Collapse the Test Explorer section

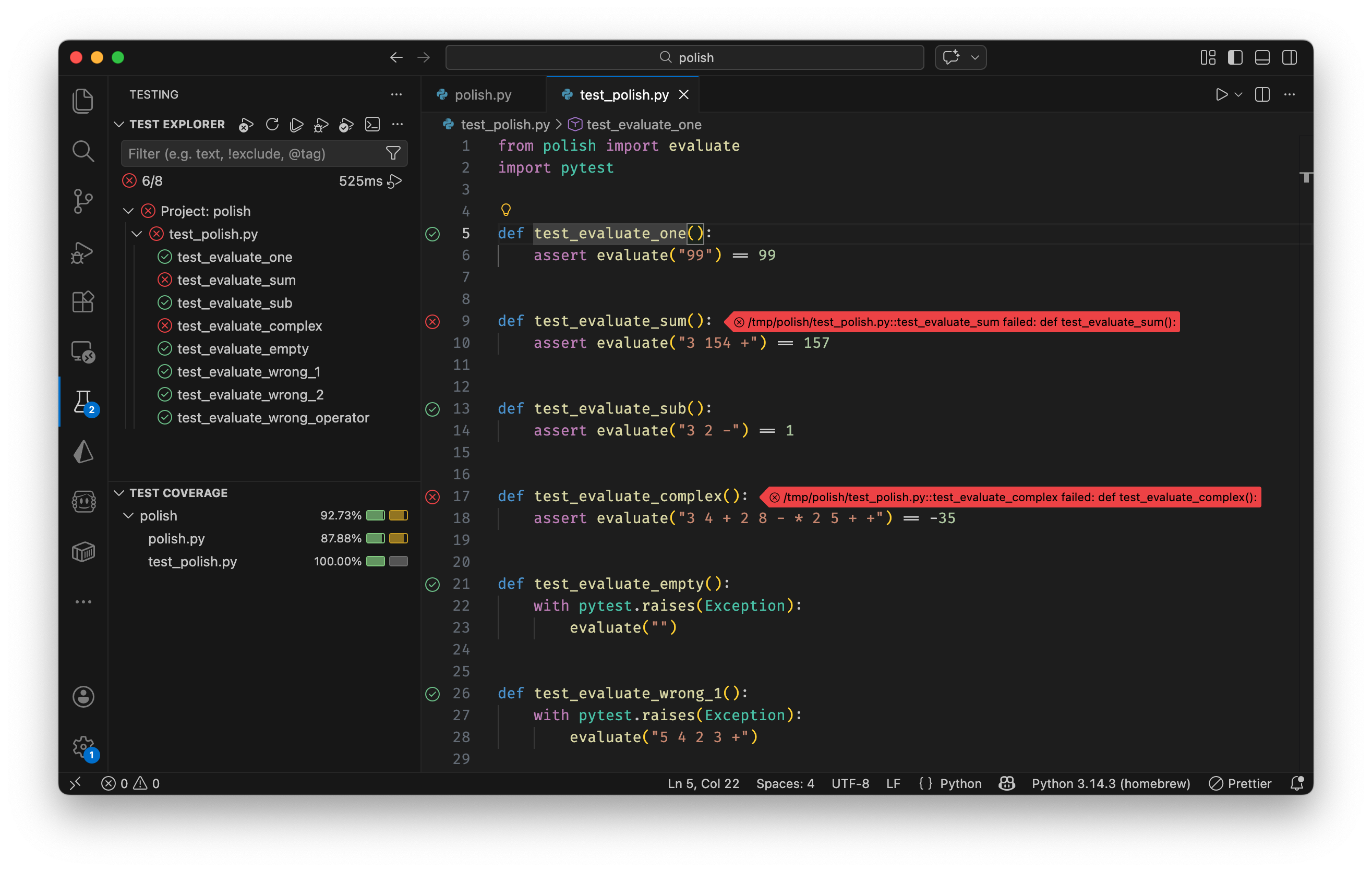tap(119, 124)
